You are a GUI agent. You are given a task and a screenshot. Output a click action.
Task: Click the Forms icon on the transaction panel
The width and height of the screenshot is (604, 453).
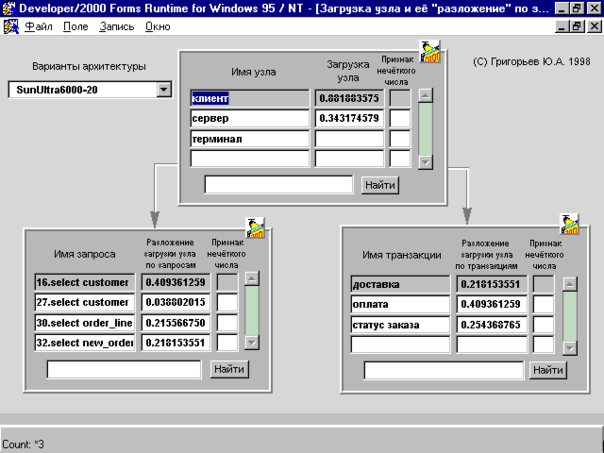569,224
